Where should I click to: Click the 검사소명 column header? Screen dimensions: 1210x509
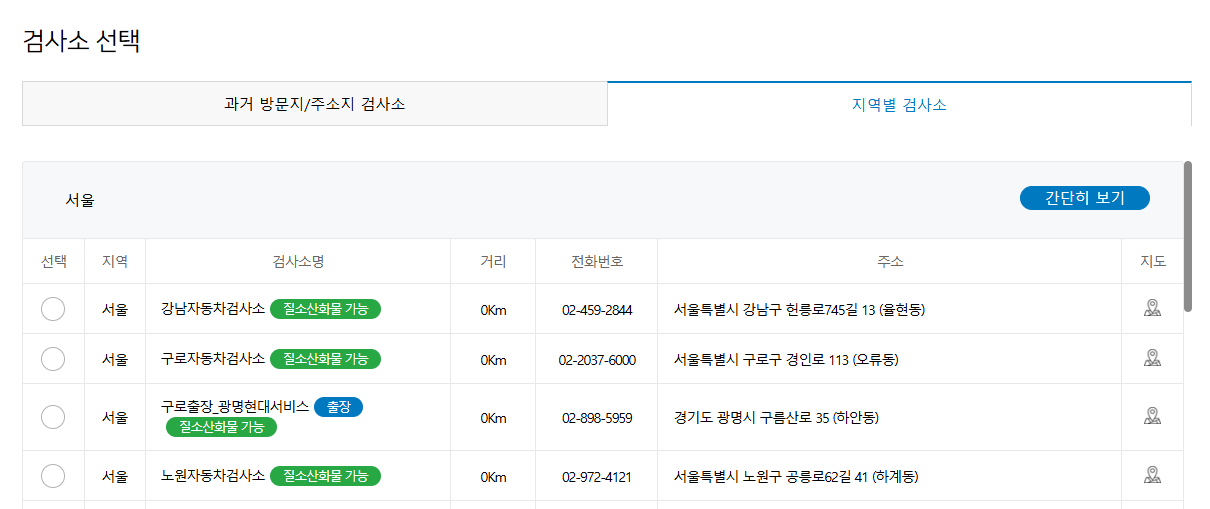(x=298, y=261)
